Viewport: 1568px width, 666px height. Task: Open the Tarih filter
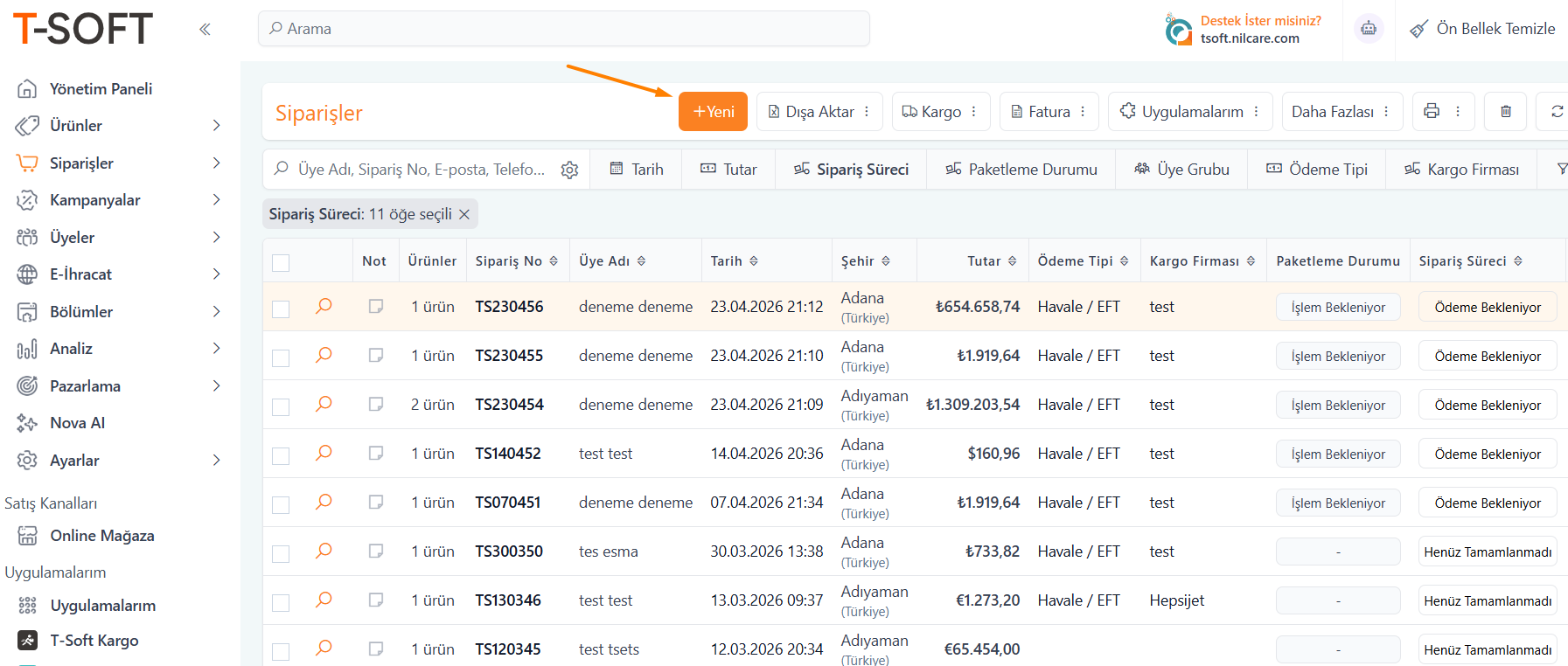pos(637,170)
